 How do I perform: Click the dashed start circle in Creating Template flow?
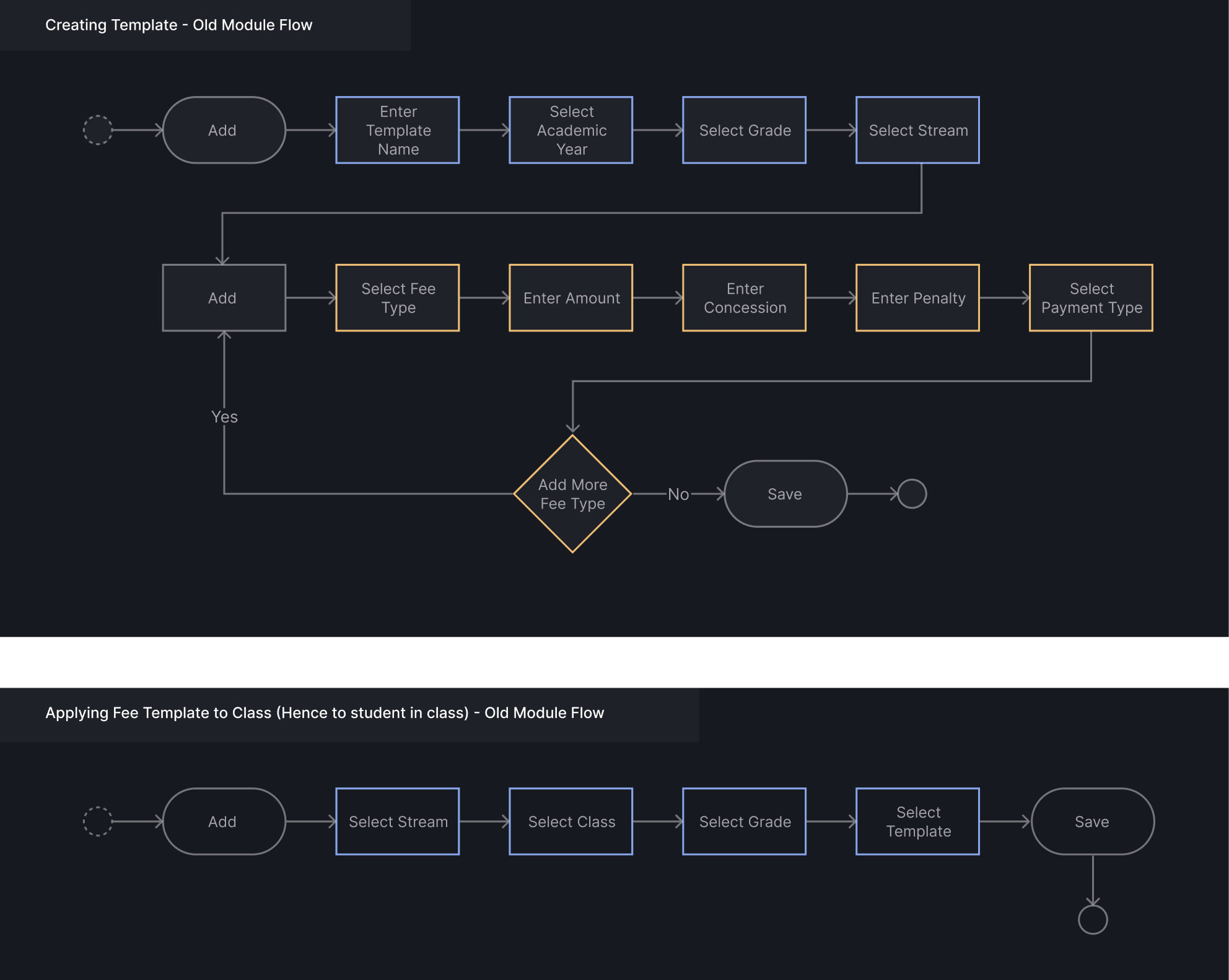pos(98,130)
